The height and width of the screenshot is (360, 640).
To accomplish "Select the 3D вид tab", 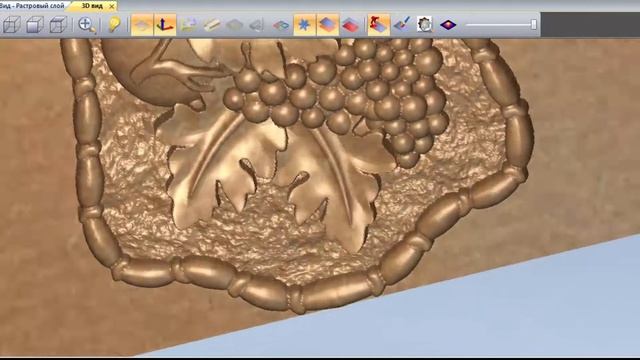I will tap(92, 6).
